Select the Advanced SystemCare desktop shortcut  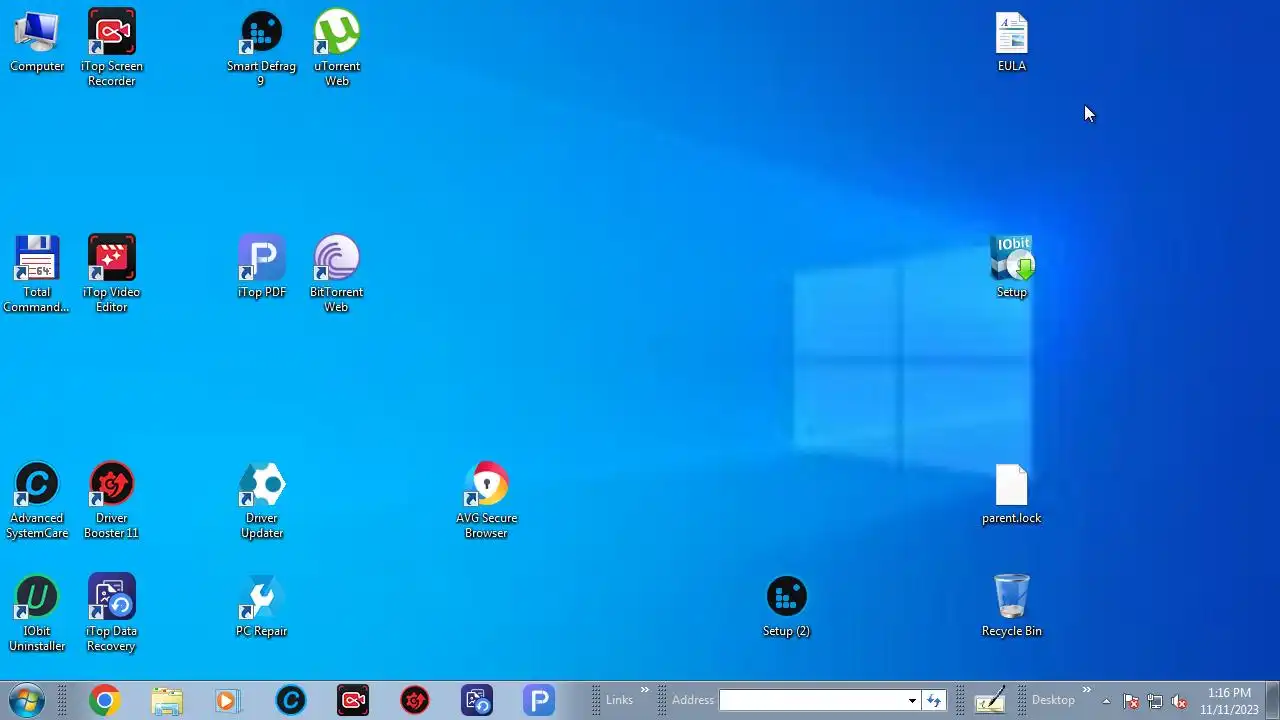point(37,500)
